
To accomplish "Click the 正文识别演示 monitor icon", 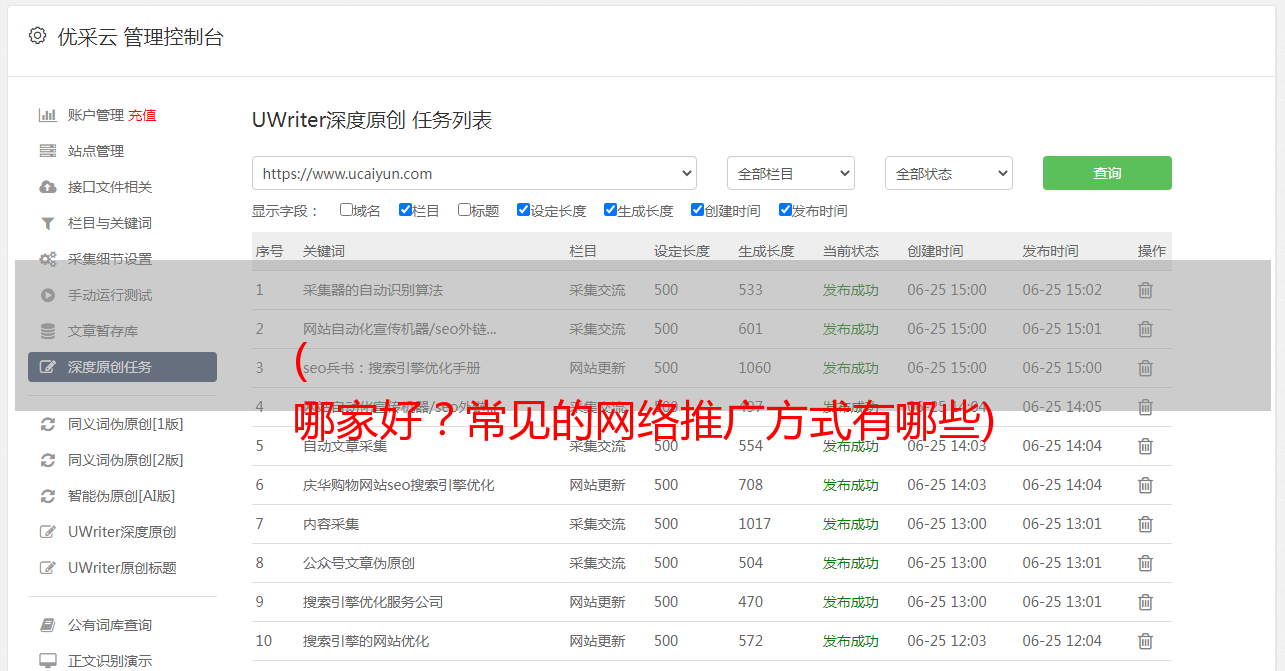I will pyautogui.click(x=47, y=661).
